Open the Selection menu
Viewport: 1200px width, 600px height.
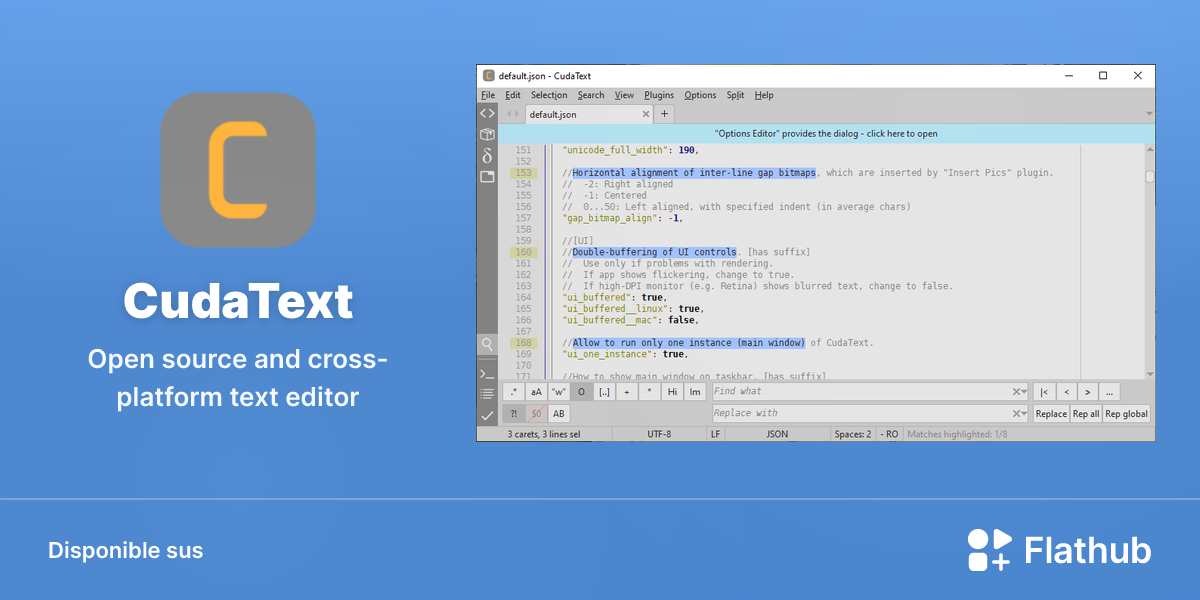549,95
